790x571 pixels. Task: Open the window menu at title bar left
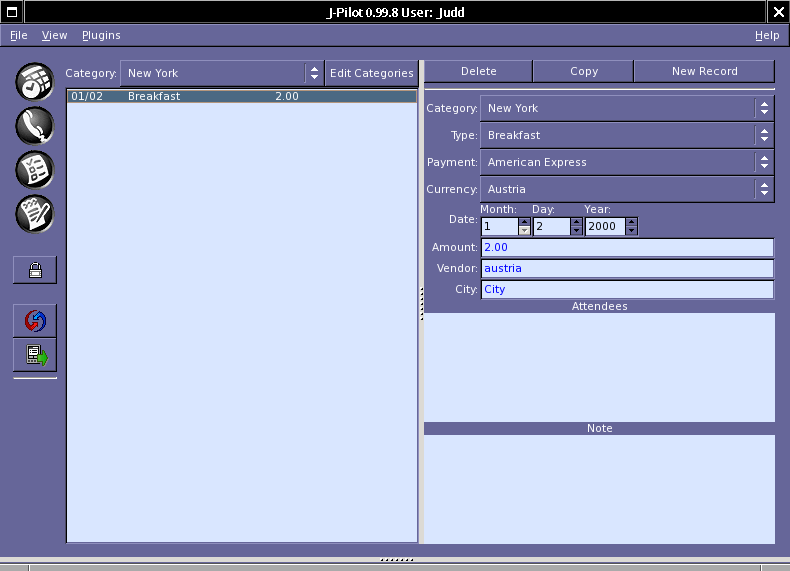pos(11,11)
